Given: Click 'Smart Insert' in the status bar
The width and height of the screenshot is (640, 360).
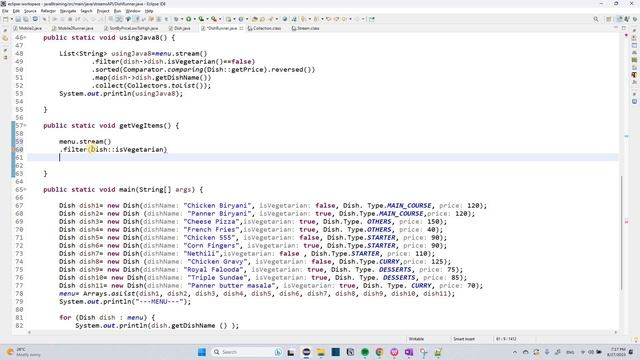Looking at the screenshot, I should (x=464, y=339).
